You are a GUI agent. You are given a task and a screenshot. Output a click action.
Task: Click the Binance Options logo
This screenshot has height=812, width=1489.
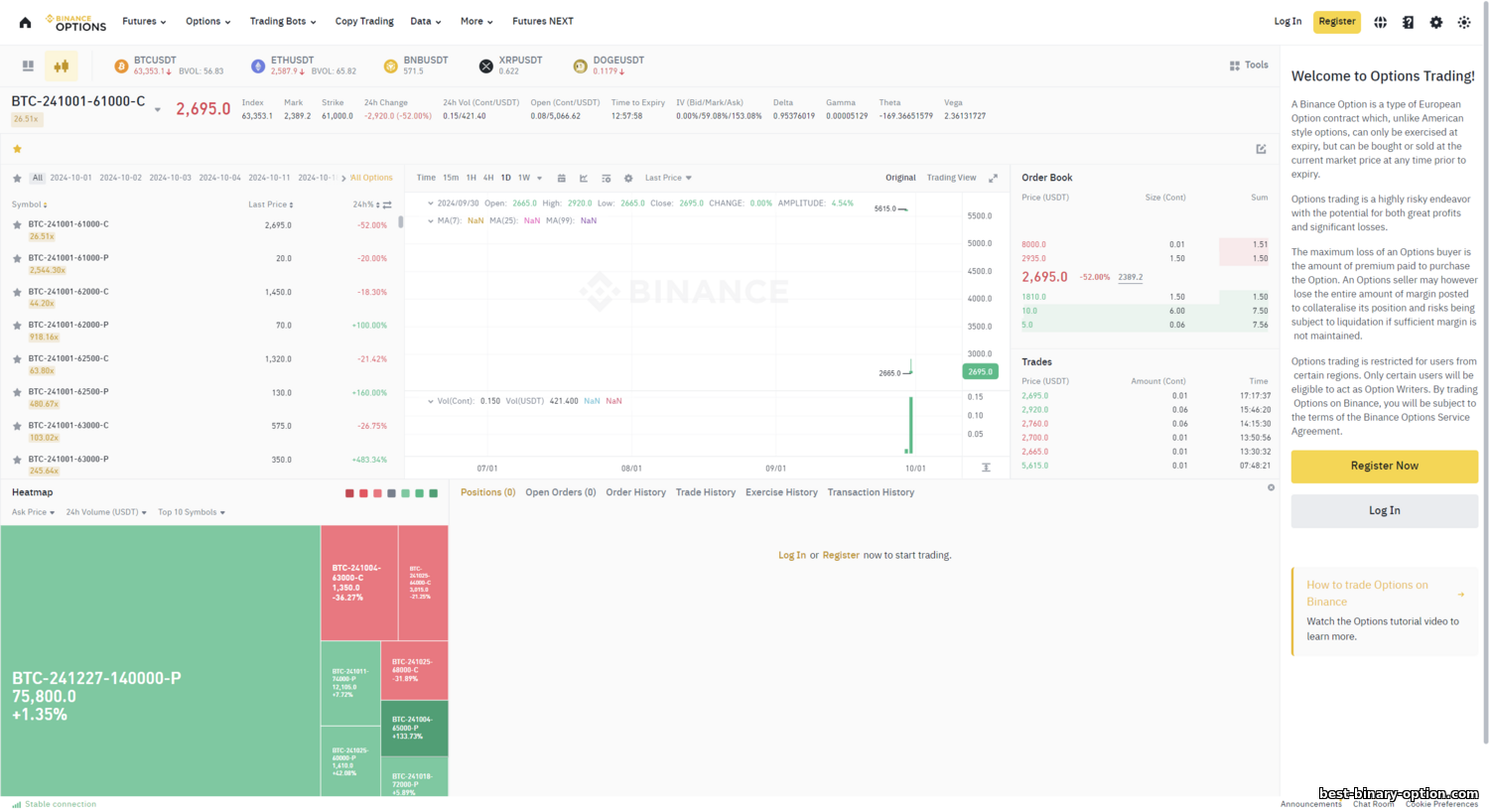pos(75,23)
